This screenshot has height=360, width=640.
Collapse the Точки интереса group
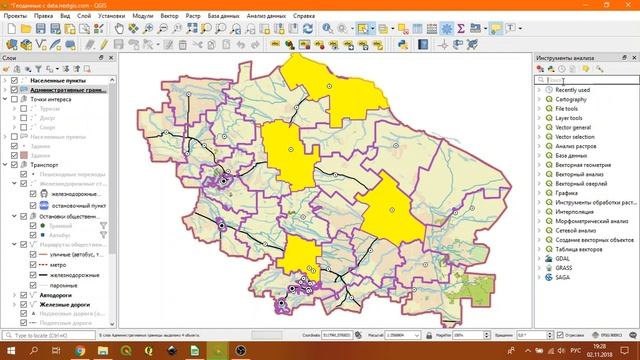point(5,99)
